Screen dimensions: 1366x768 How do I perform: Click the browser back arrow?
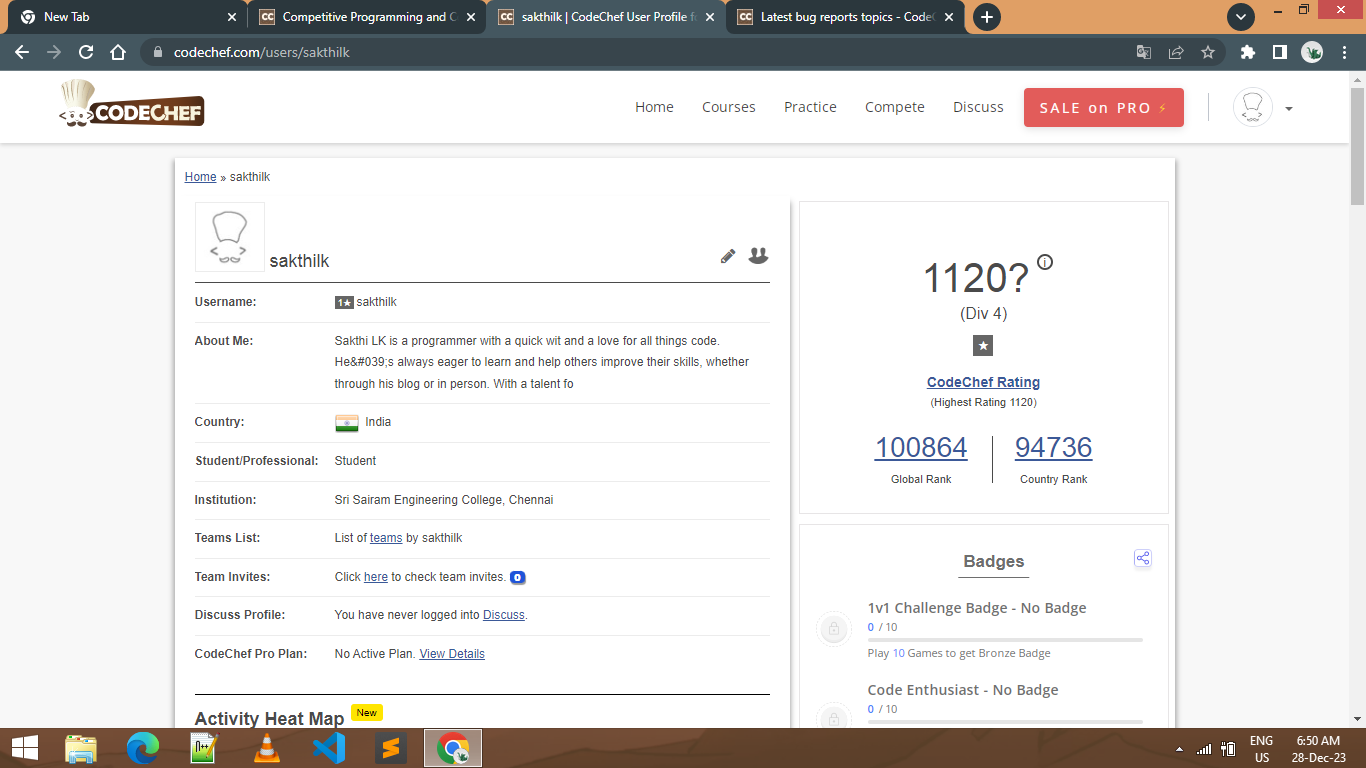click(x=22, y=52)
